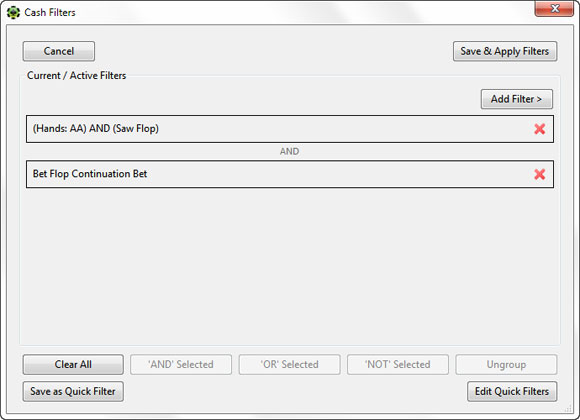Save and apply the filters
Screen dimensions: 580x420
505,51
